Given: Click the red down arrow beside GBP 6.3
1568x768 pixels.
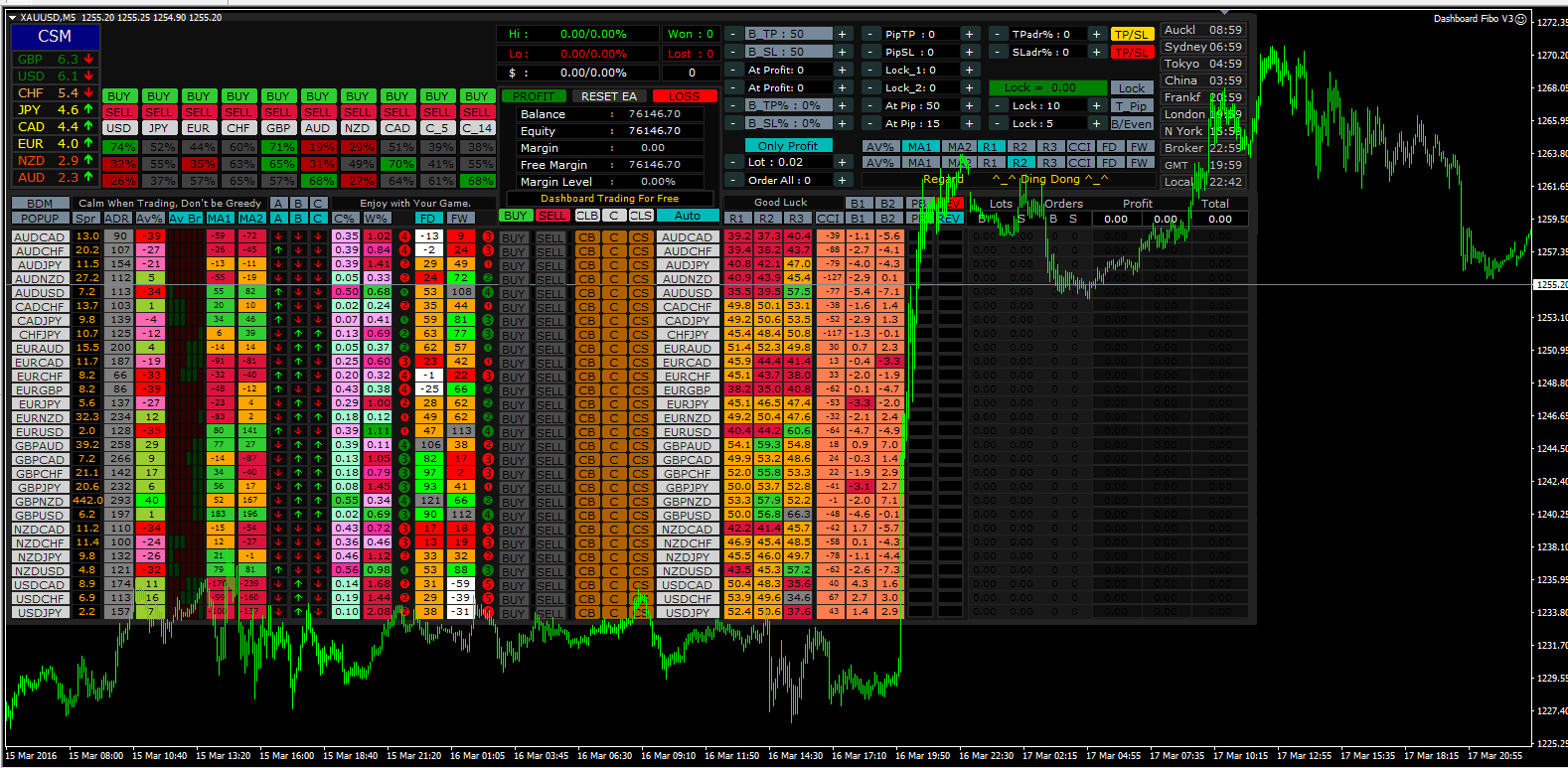Looking at the screenshot, I should 88,60.
